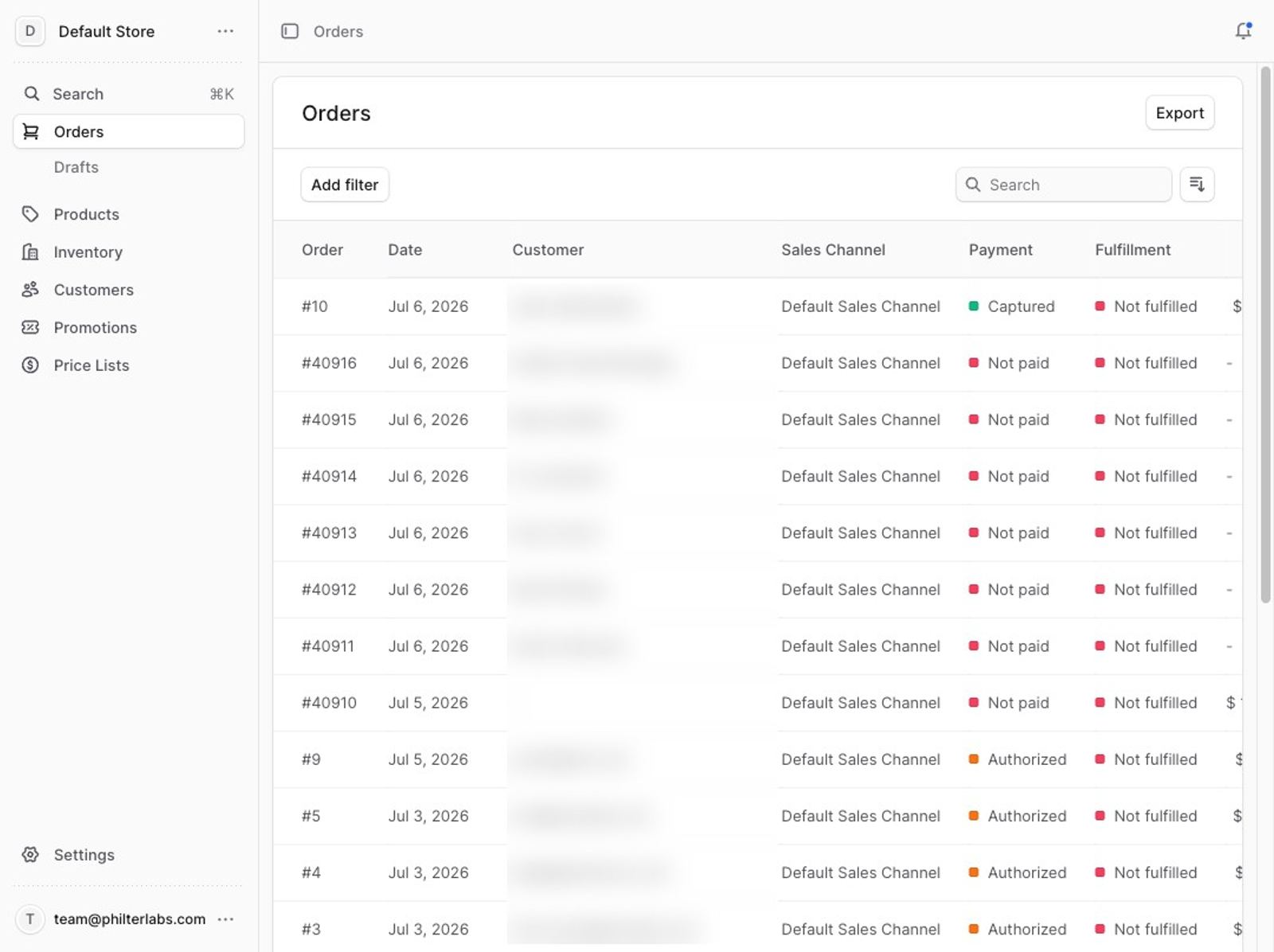Click the Order column header
Viewport: 1274px width, 952px height.
point(322,250)
